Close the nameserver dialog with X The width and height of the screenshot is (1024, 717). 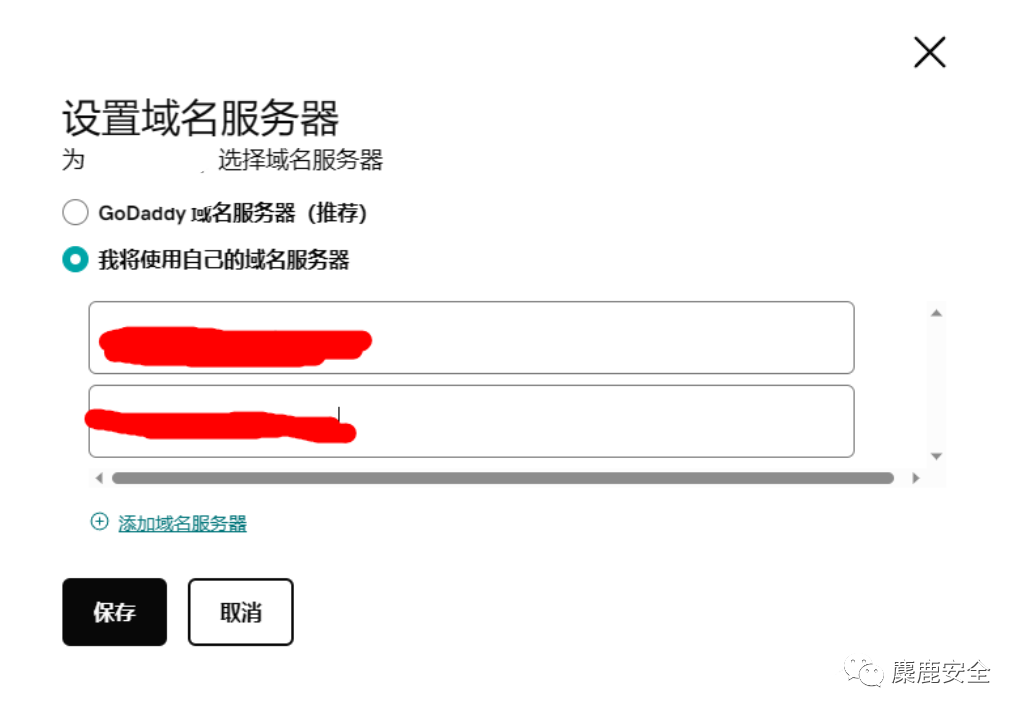click(x=929, y=52)
